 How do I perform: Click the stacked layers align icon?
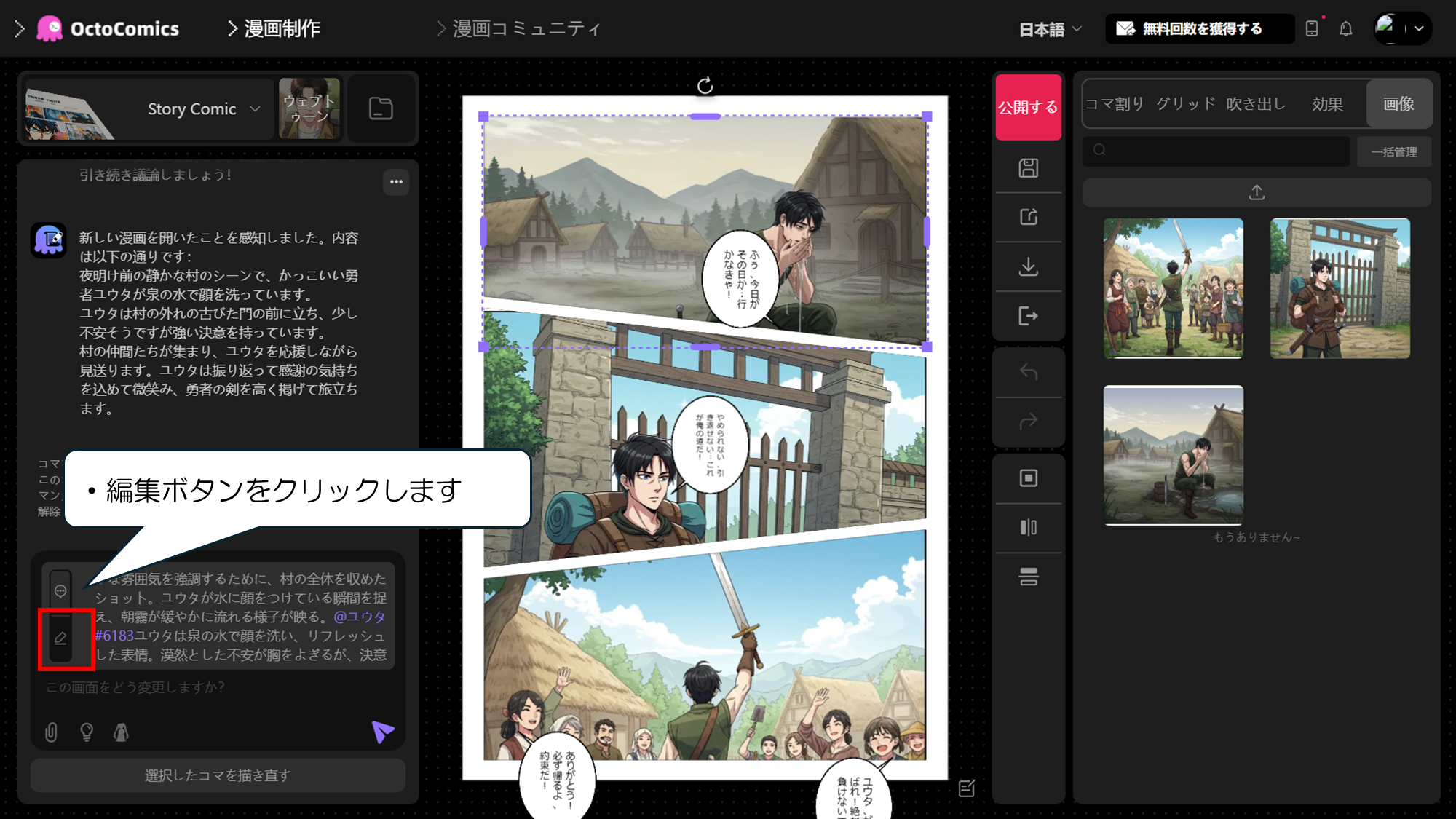tap(1028, 577)
